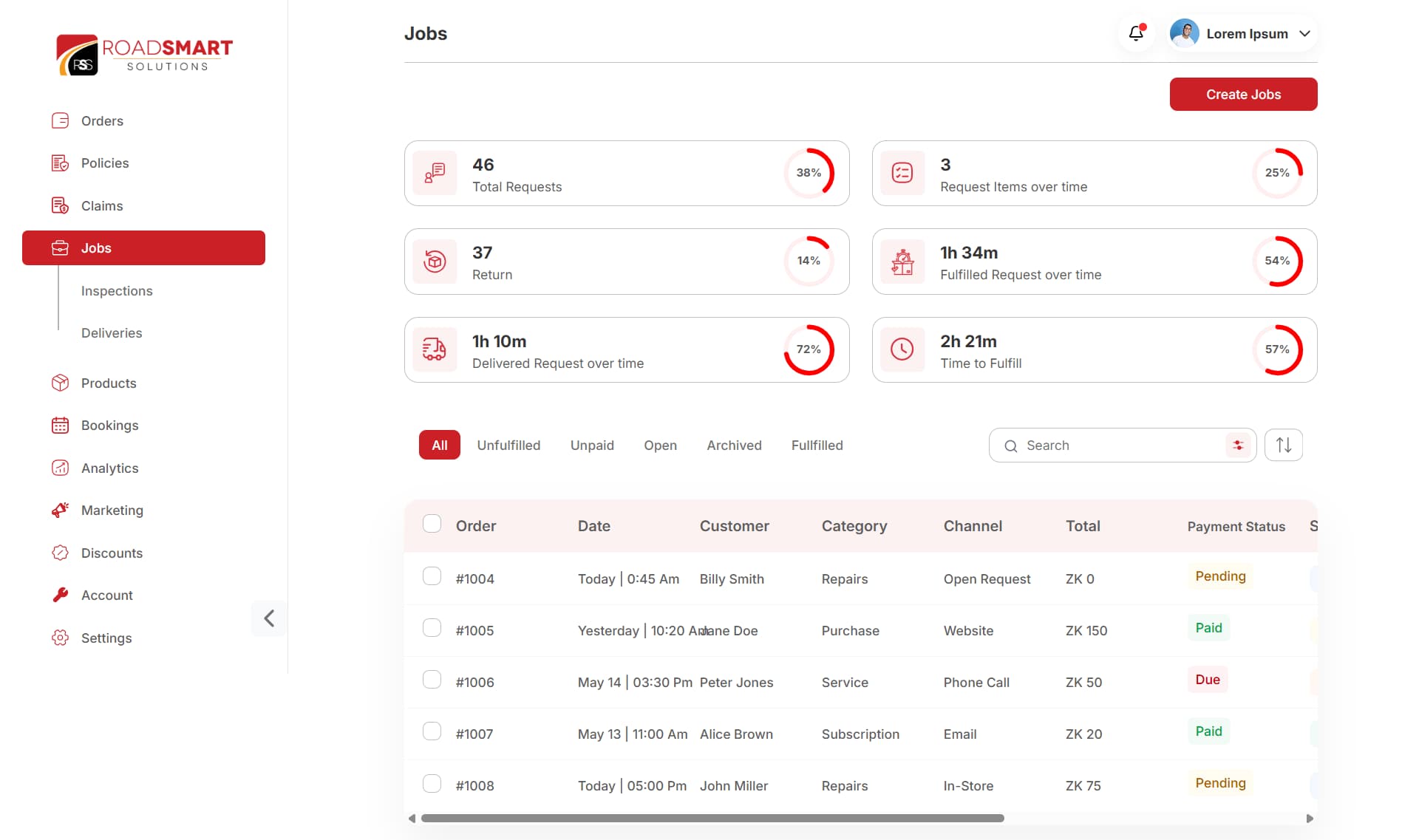Select the checkbox for order #1005
Image resolution: width=1419 pixels, height=840 pixels.
pos(432,628)
